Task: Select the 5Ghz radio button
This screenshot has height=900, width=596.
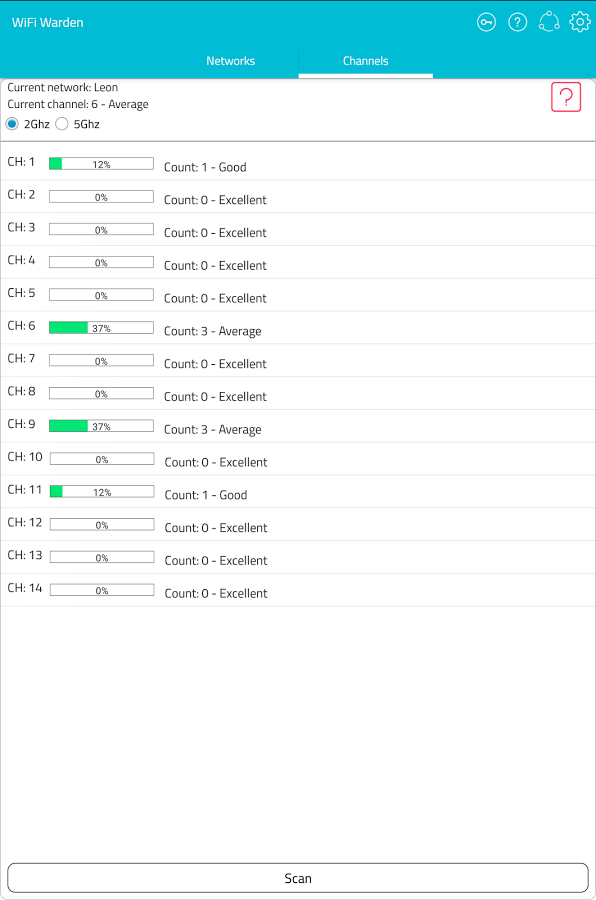Action: coord(62,124)
